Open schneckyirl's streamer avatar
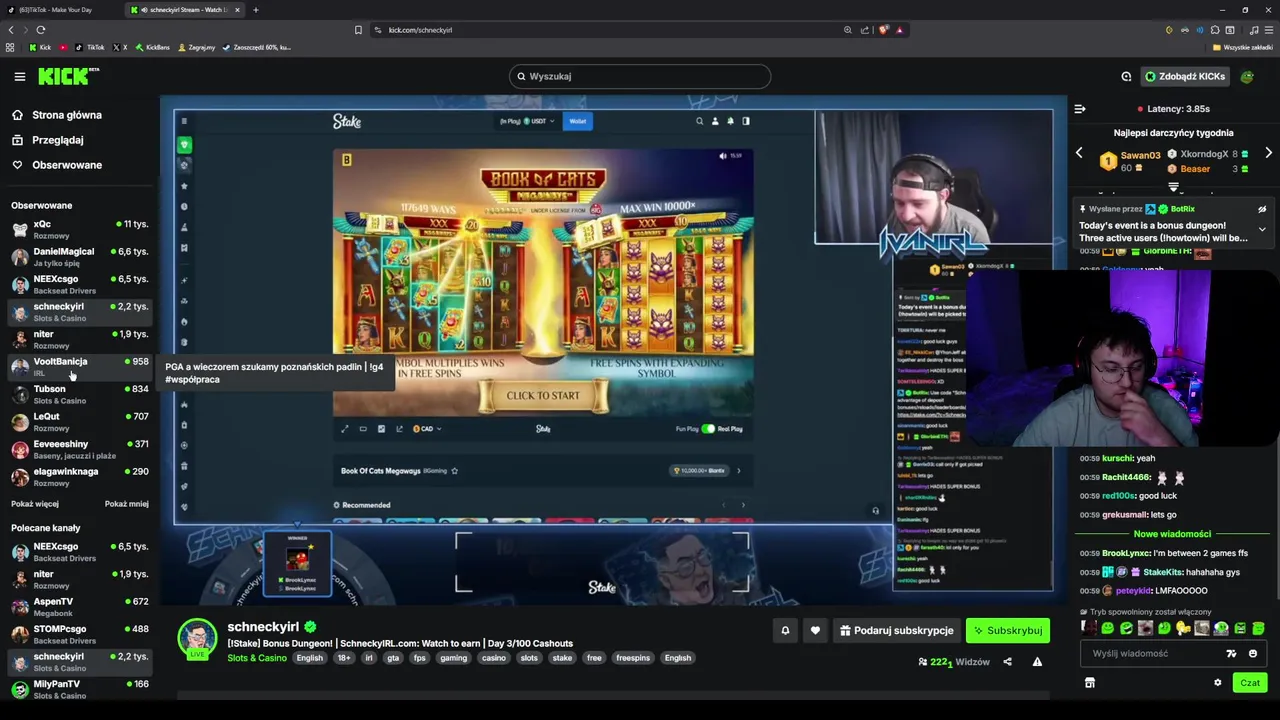This screenshot has width=1280, height=720. [197, 640]
